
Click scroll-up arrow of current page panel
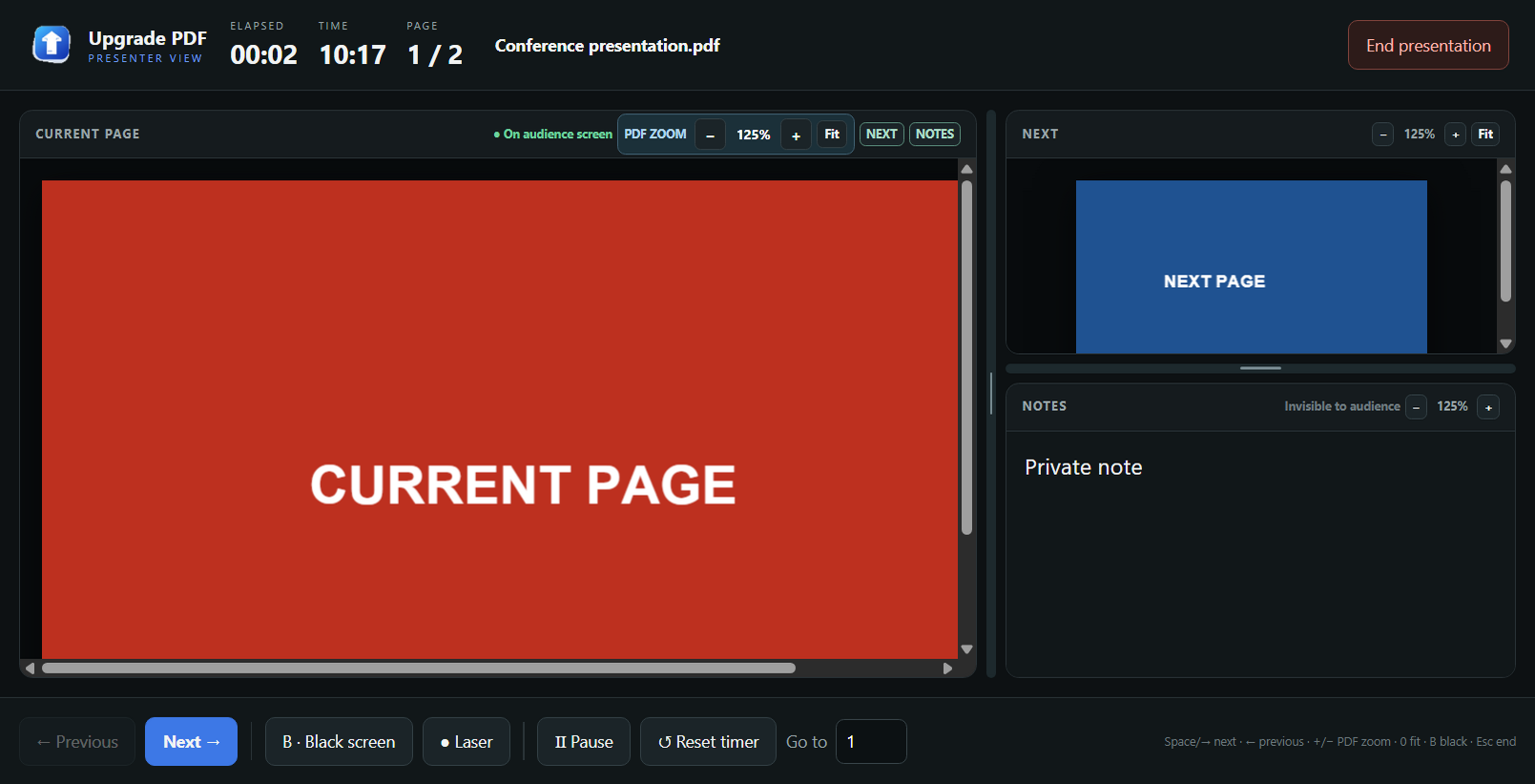pos(966,169)
